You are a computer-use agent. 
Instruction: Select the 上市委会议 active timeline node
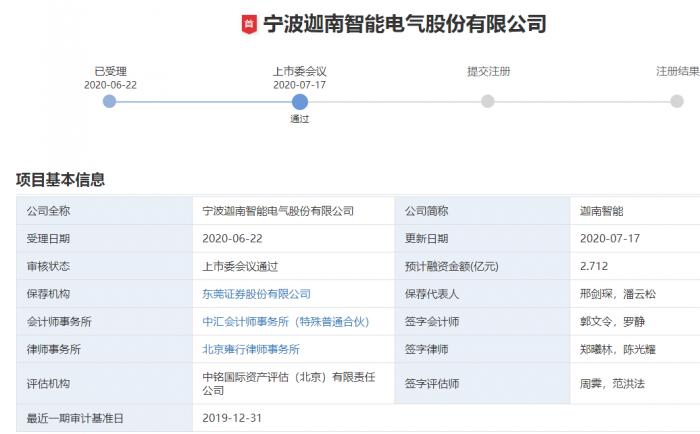click(x=300, y=101)
